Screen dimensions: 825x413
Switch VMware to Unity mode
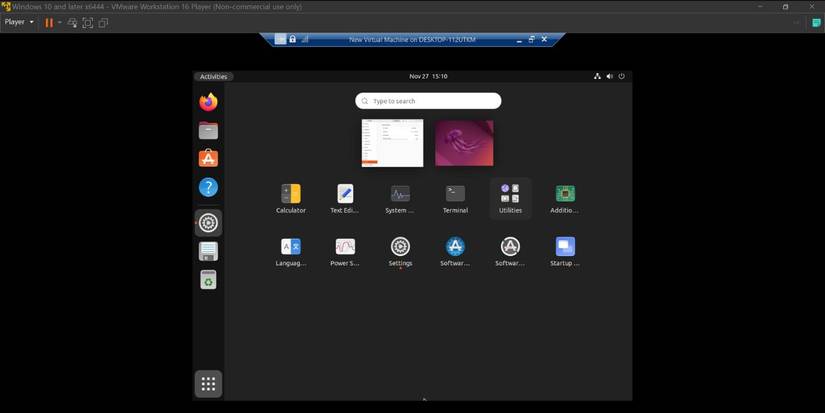(x=103, y=23)
